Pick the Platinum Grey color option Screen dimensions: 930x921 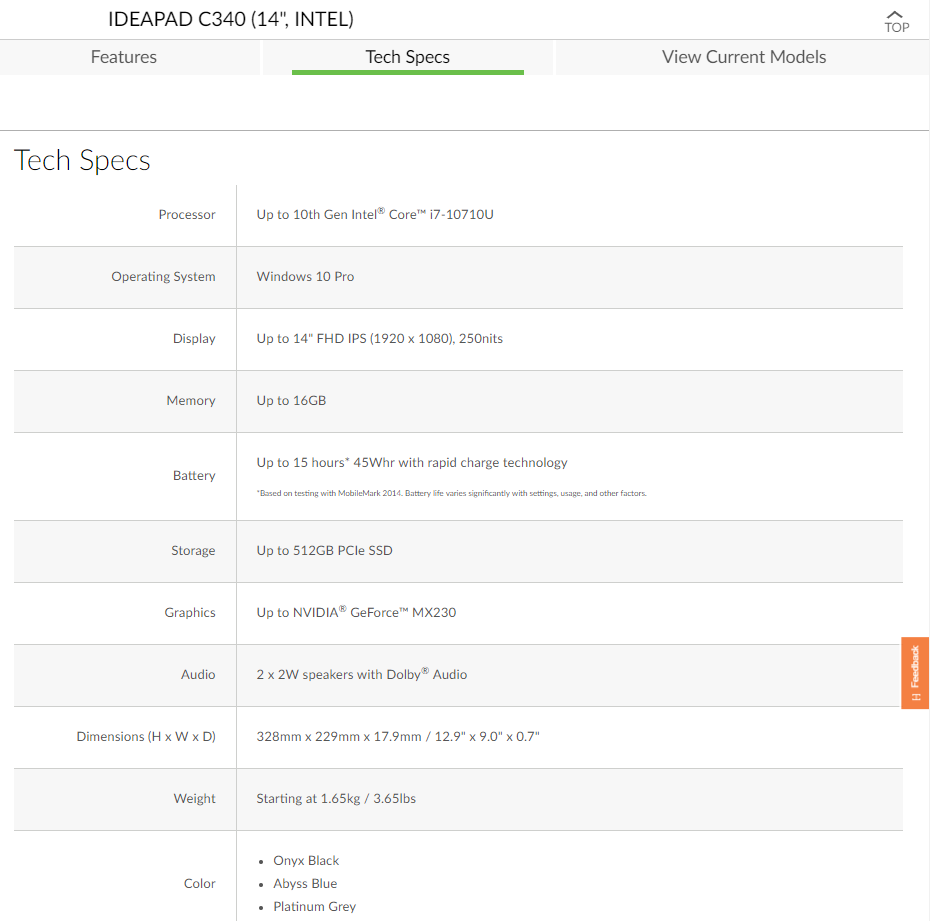[314, 906]
